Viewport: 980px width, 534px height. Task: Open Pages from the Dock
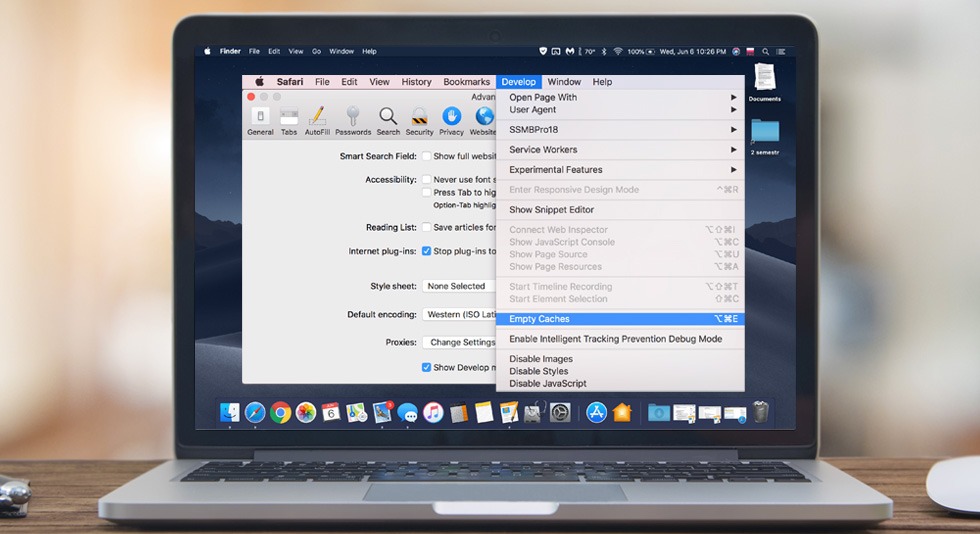tap(509, 413)
